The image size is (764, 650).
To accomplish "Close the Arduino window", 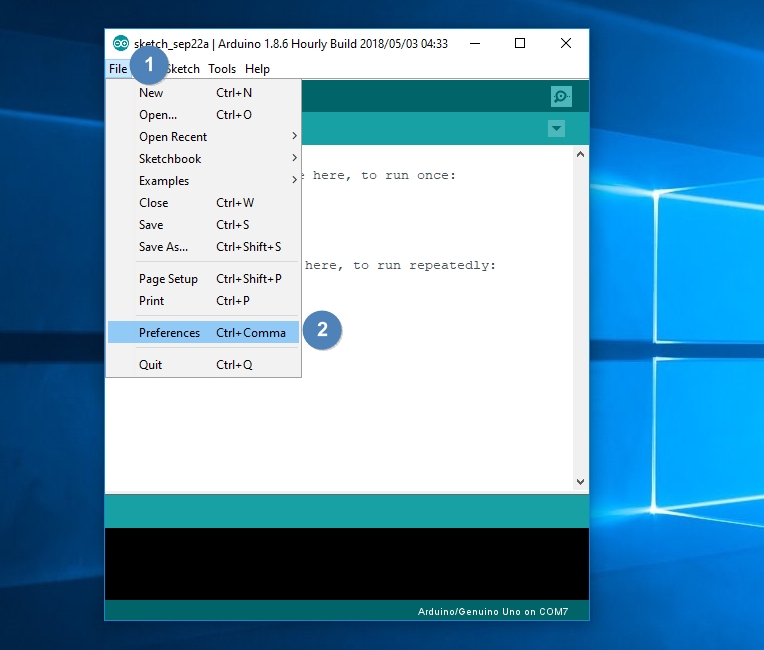I will (566, 43).
